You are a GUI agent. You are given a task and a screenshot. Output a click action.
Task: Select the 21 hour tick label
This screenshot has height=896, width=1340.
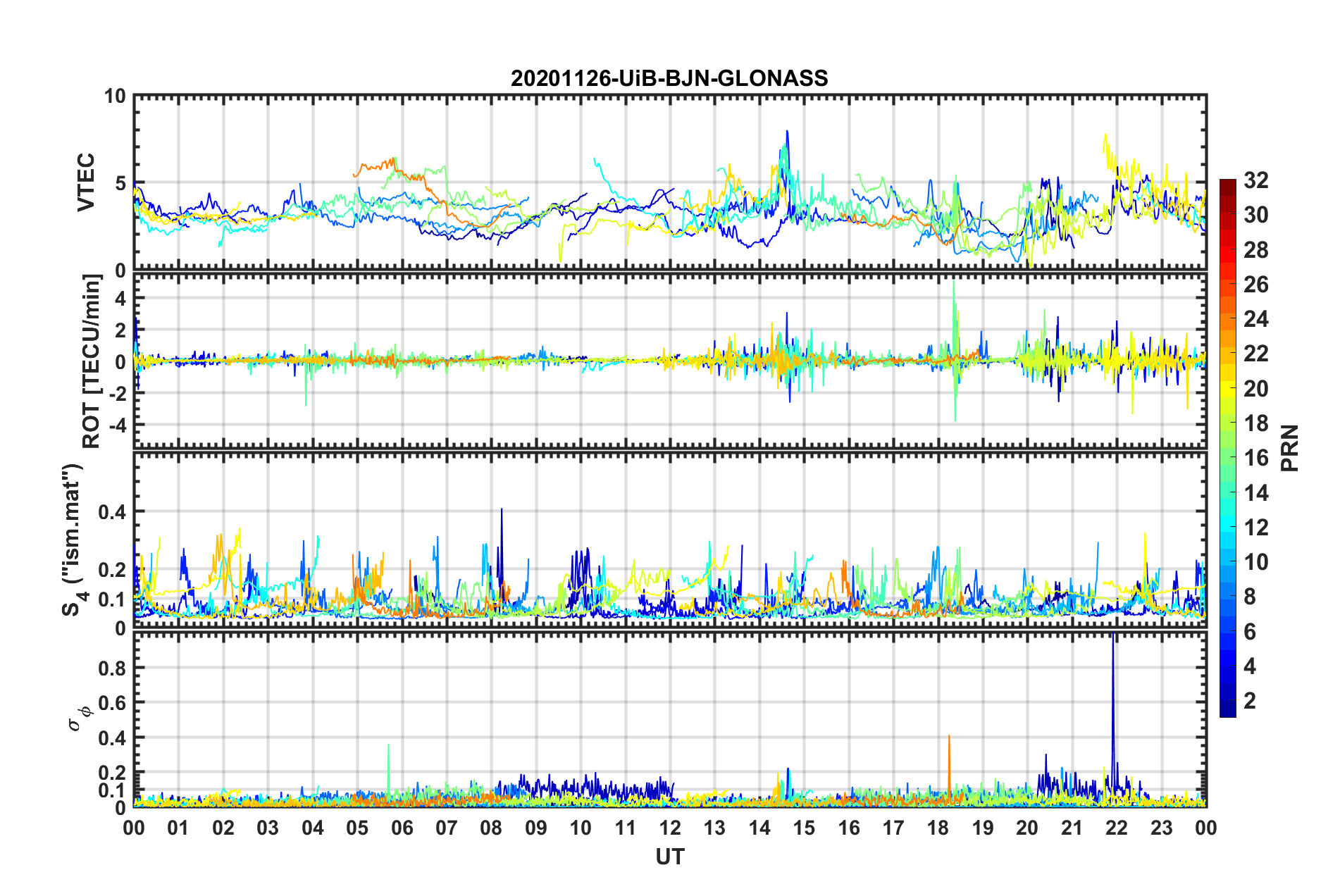pyautogui.click(x=1072, y=828)
